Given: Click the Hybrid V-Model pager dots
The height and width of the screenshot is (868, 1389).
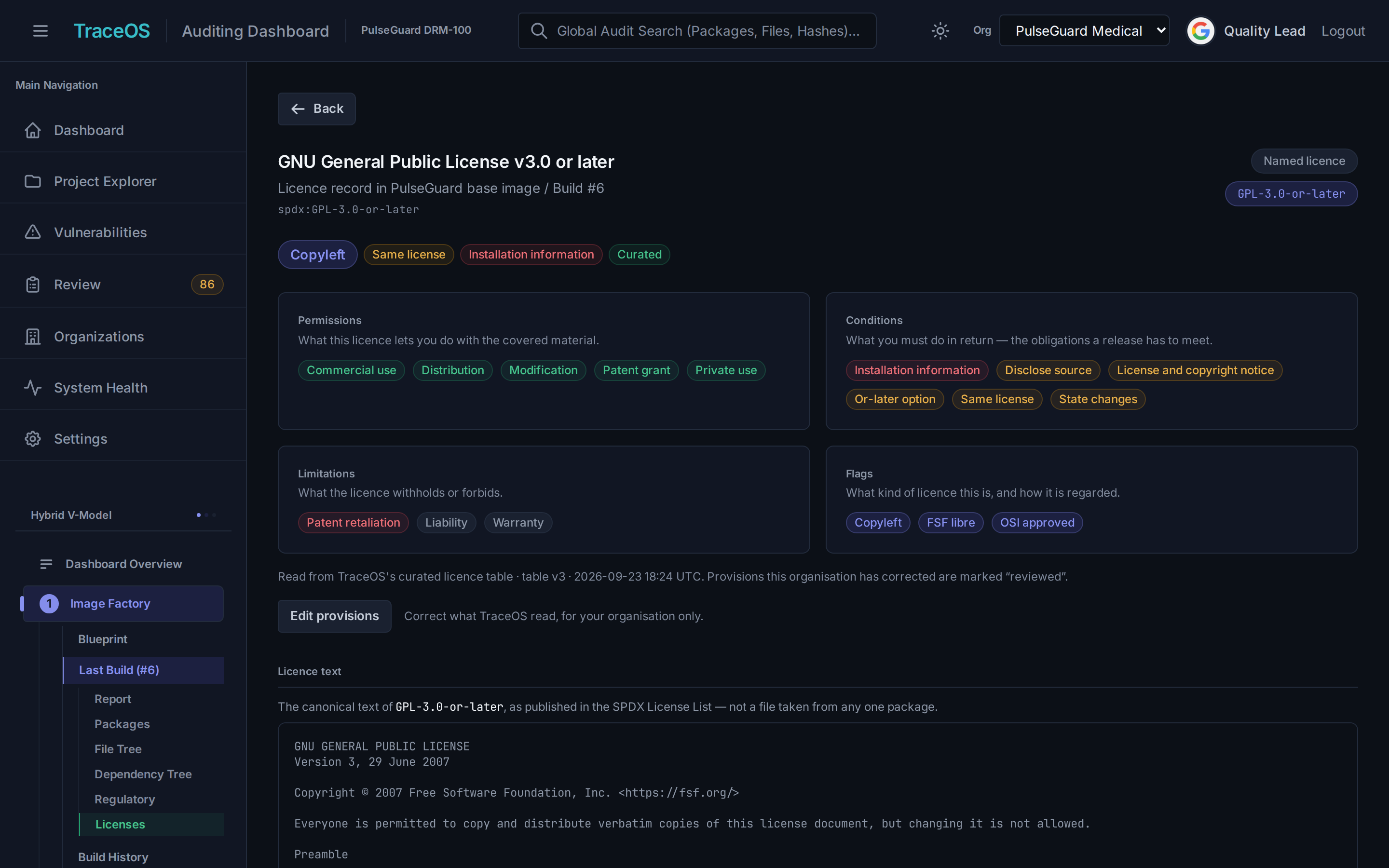Looking at the screenshot, I should click(x=206, y=515).
